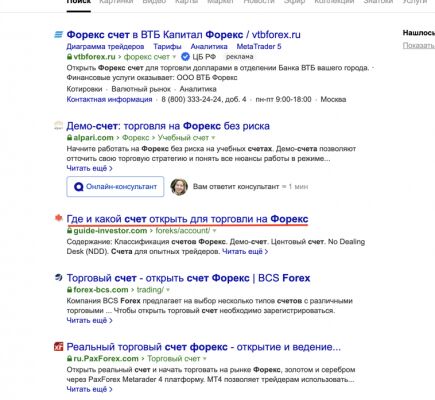Click the green alpari.com URL

[94, 138]
